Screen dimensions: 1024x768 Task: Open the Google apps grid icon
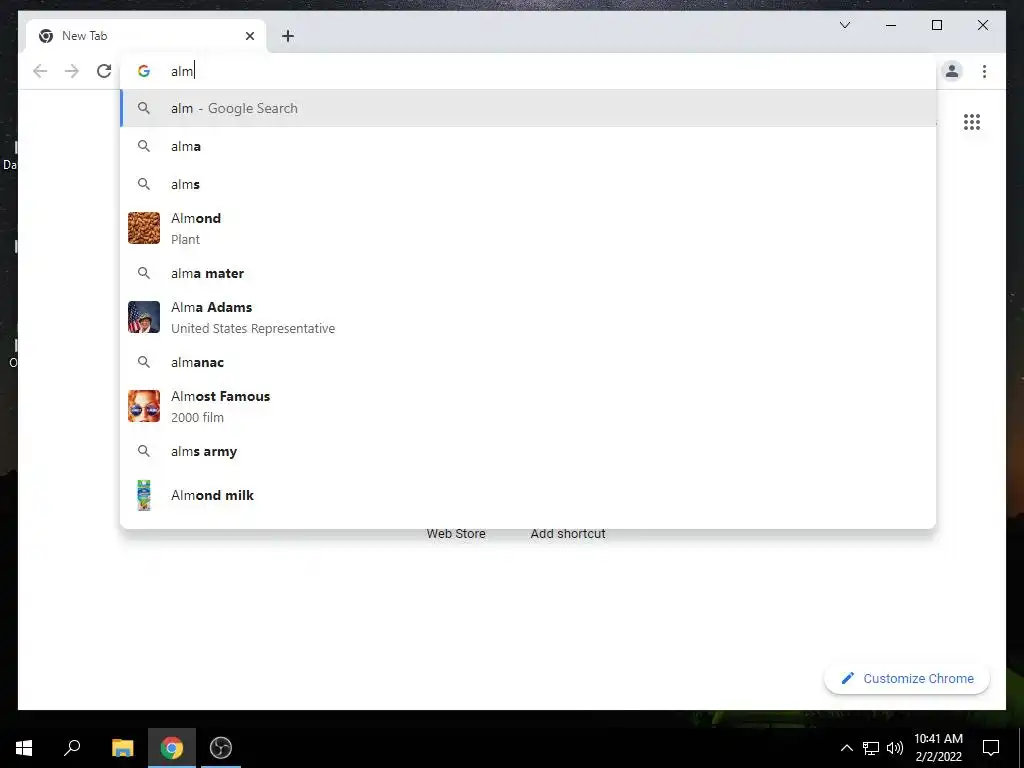(x=972, y=122)
